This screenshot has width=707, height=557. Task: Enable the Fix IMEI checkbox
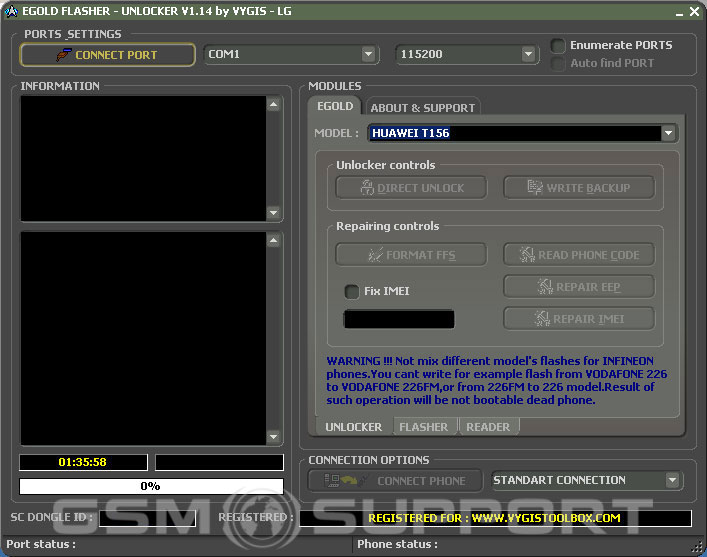tap(352, 291)
